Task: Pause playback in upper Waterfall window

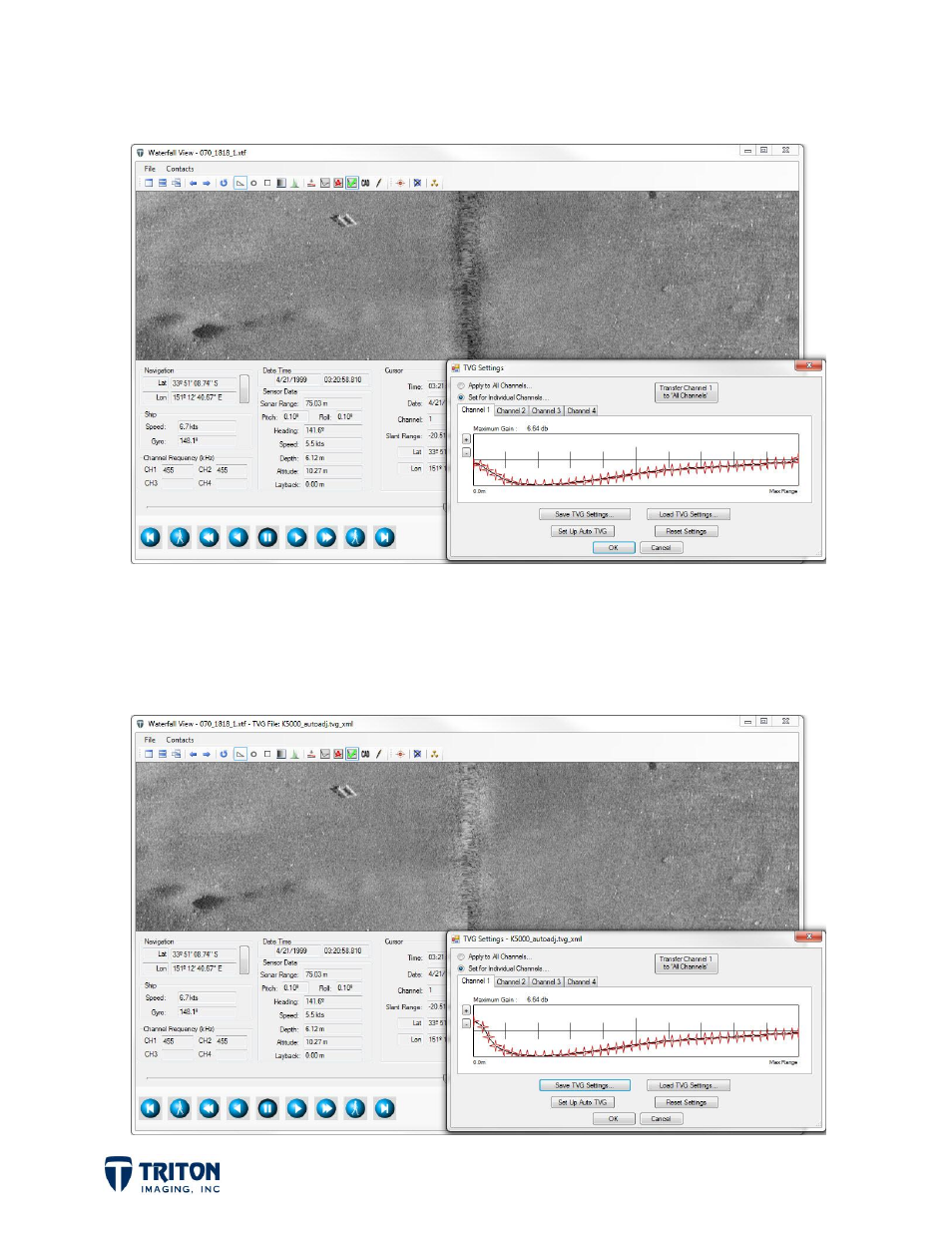Action: [267, 537]
